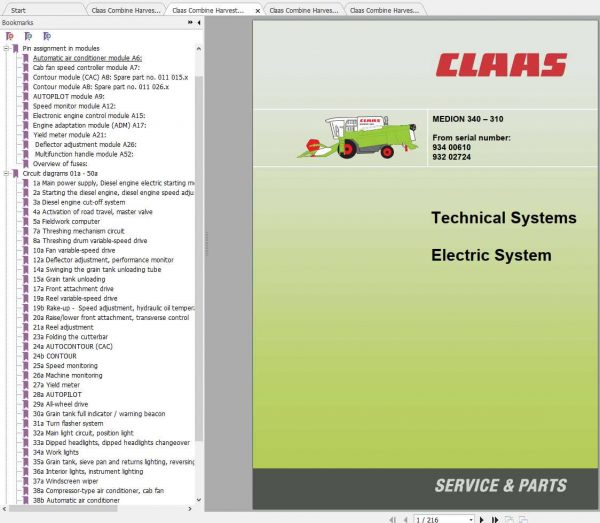
Task: Open Automatic air conditioner module A6 bookmark
Action: pyautogui.click(x=87, y=58)
